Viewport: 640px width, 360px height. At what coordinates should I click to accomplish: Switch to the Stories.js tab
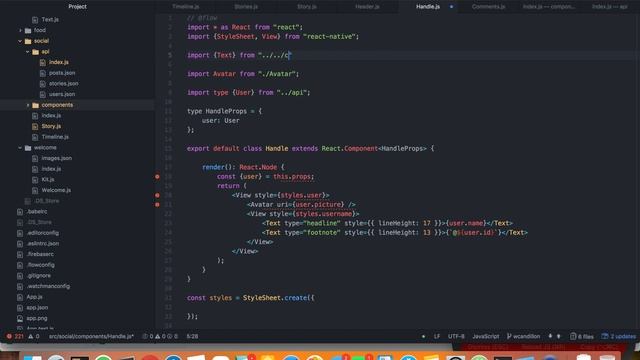coord(246,7)
